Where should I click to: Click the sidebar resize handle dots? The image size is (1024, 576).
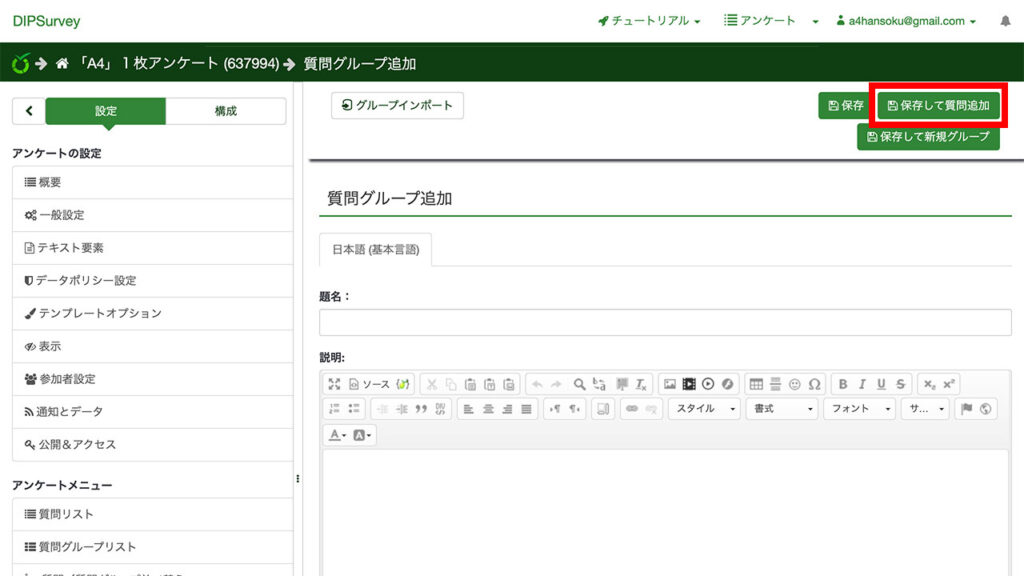(x=298, y=479)
